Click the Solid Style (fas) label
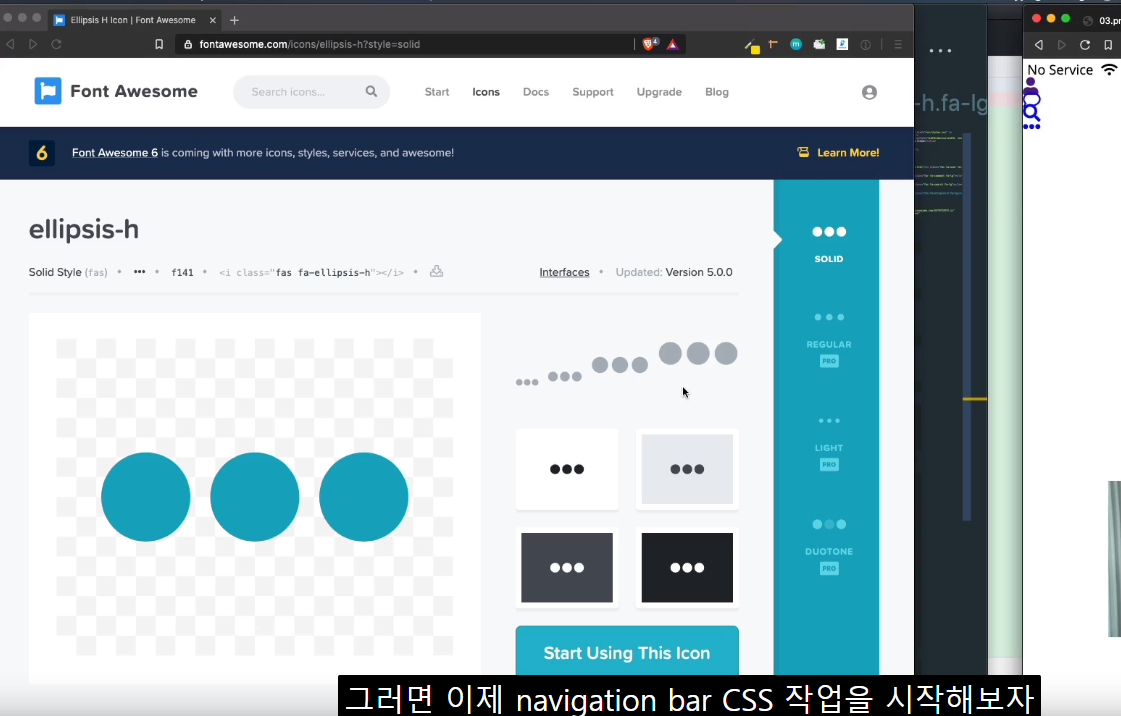Image resolution: width=1121 pixels, height=716 pixels. (68, 272)
